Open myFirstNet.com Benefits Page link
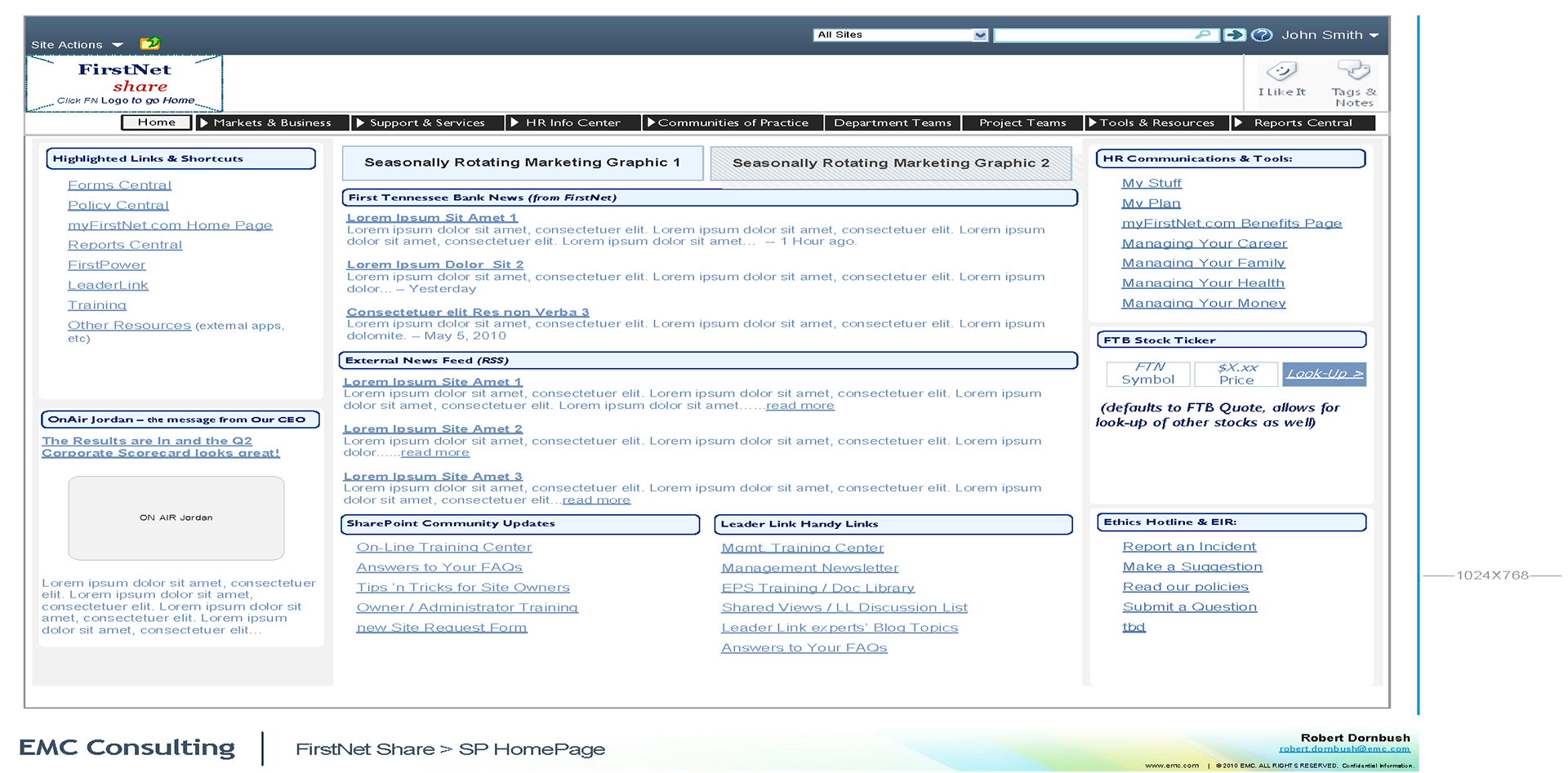Image resolution: width=1568 pixels, height=773 pixels. [x=1232, y=223]
